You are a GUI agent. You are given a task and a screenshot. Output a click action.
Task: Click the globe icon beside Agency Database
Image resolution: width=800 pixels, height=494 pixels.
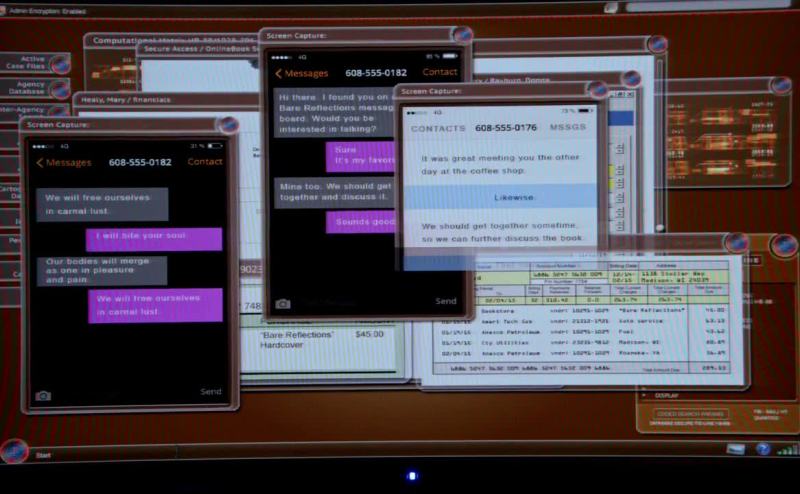point(59,92)
